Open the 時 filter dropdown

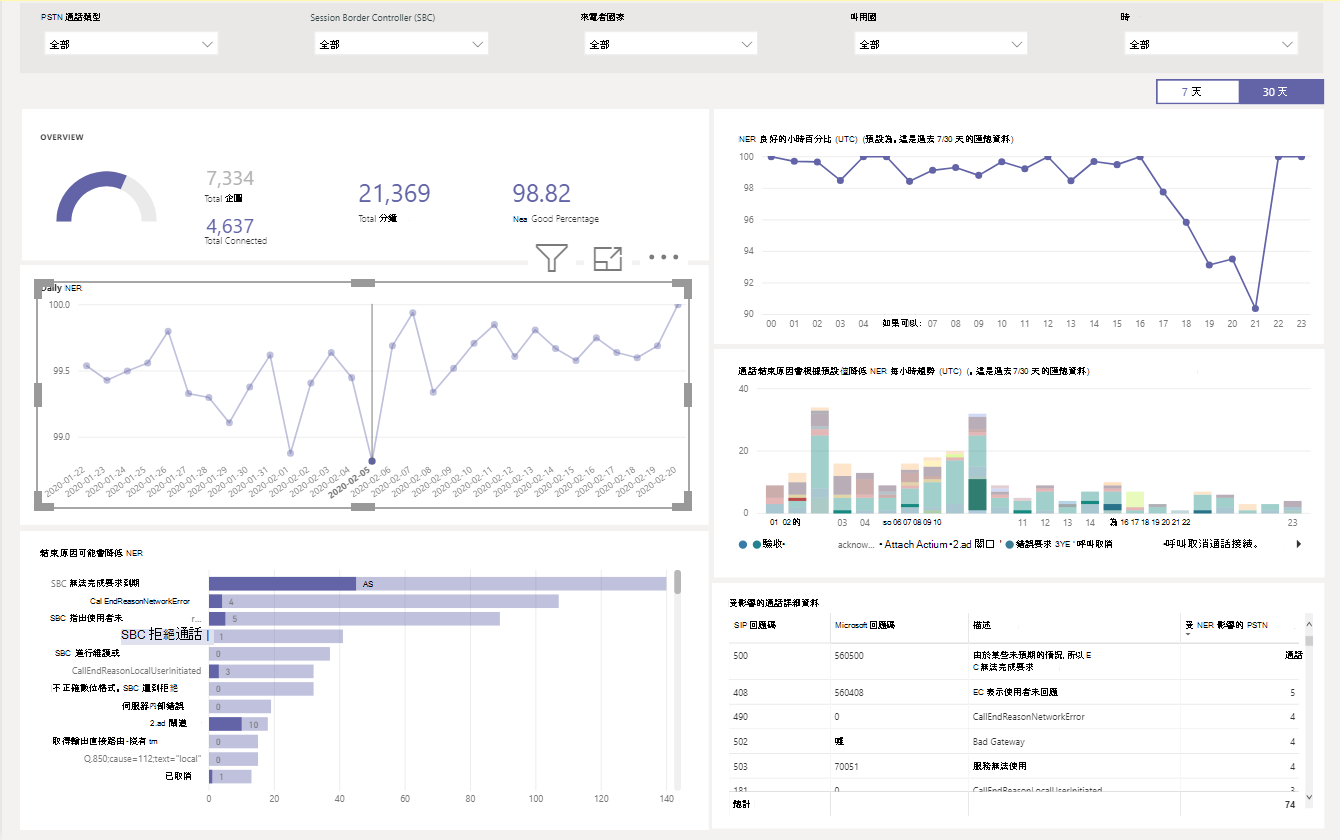(x=1211, y=44)
